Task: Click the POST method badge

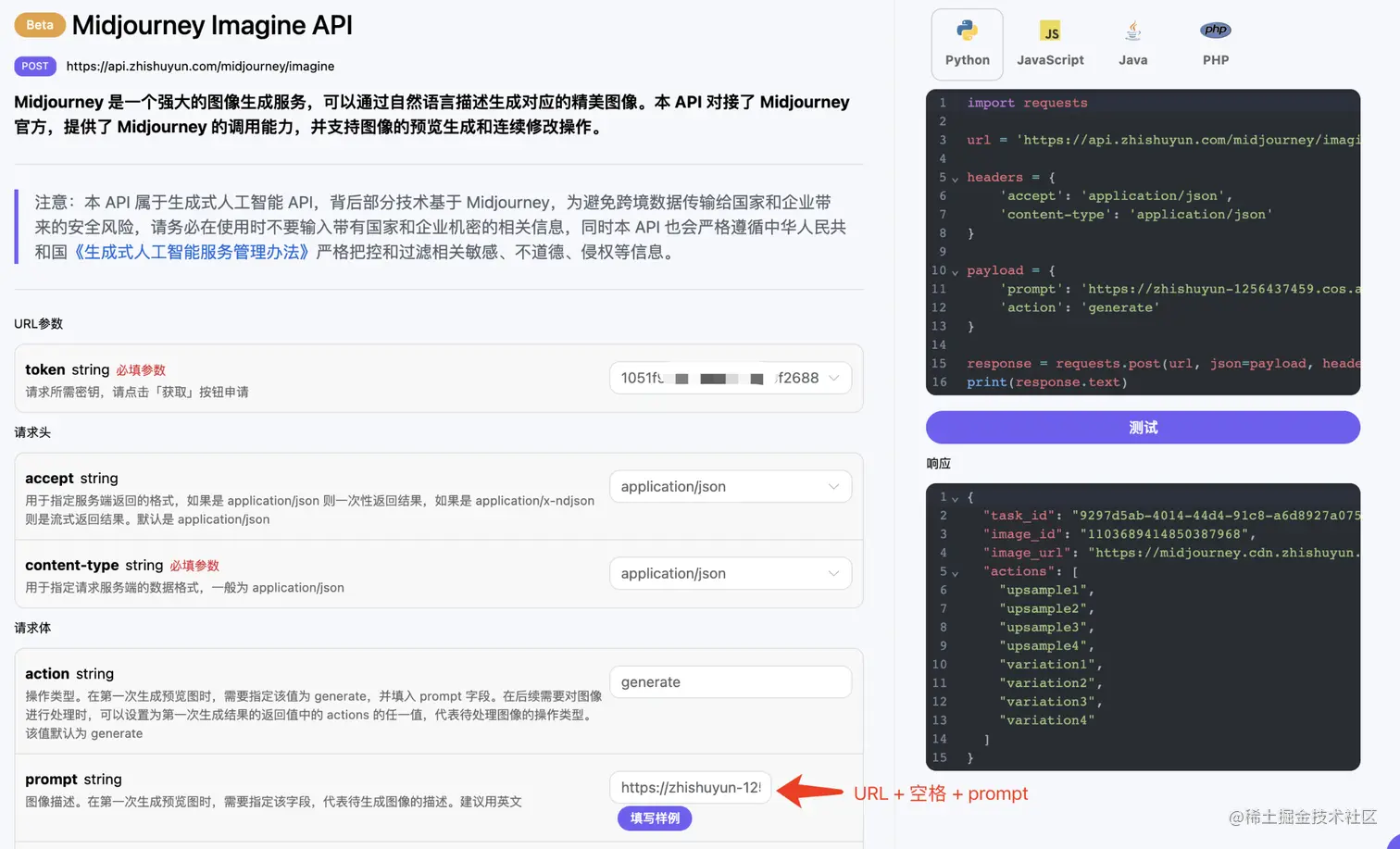Action: click(x=35, y=67)
